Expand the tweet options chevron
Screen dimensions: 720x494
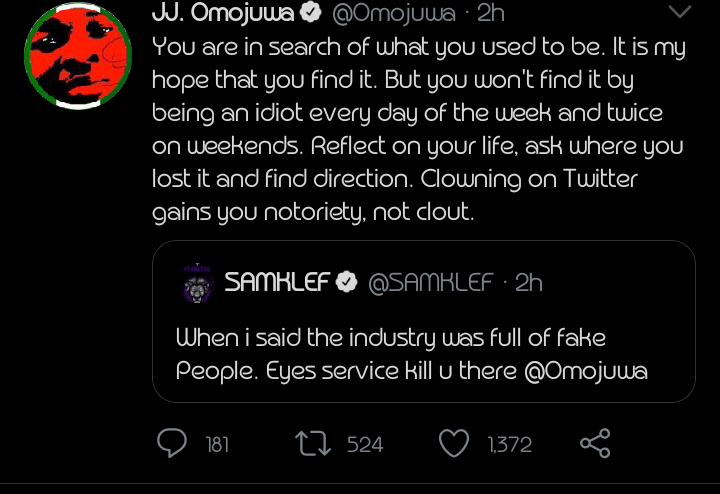point(679,12)
